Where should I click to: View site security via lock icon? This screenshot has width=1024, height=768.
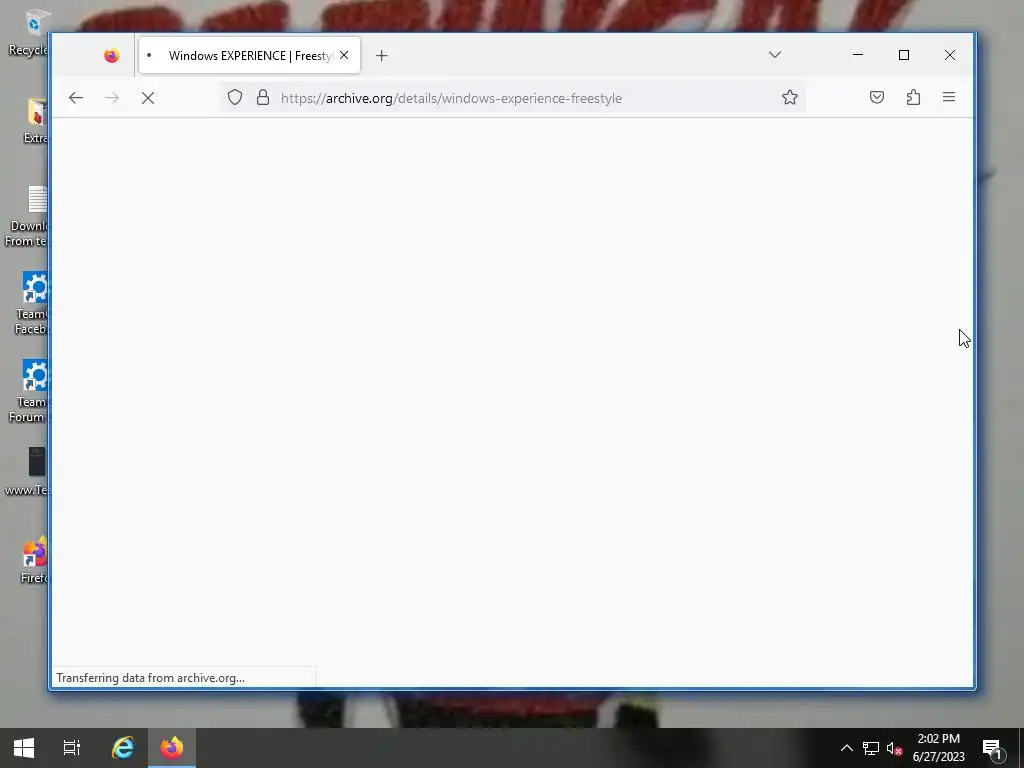(263, 97)
